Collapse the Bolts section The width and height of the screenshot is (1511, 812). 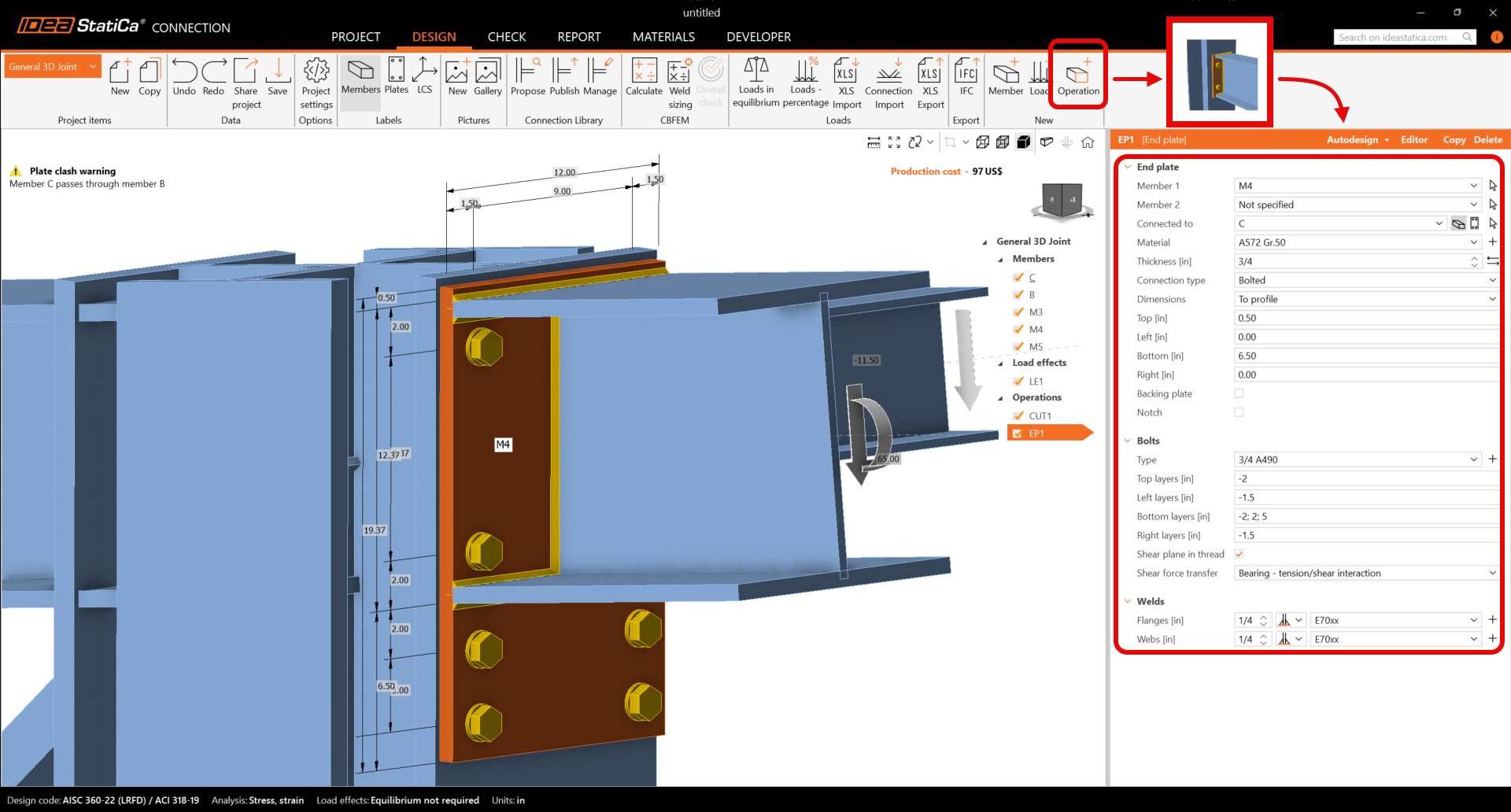(1128, 441)
